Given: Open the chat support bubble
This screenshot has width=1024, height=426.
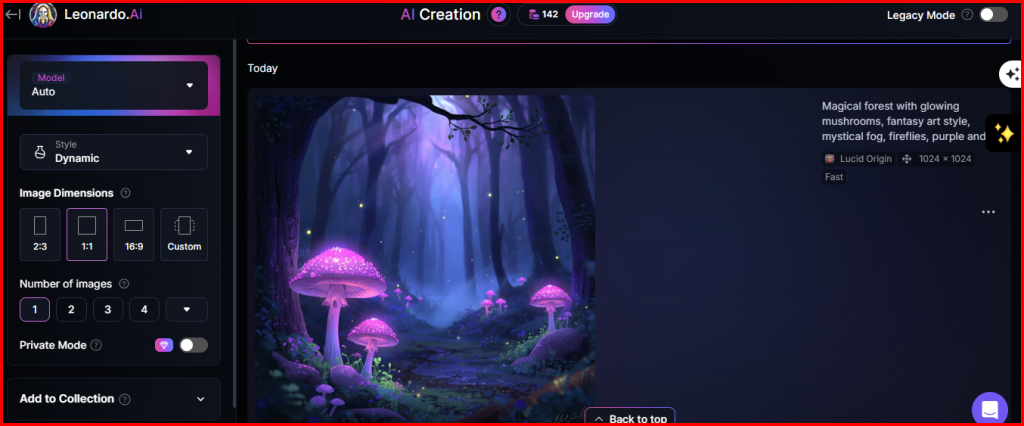Looking at the screenshot, I should (x=989, y=409).
